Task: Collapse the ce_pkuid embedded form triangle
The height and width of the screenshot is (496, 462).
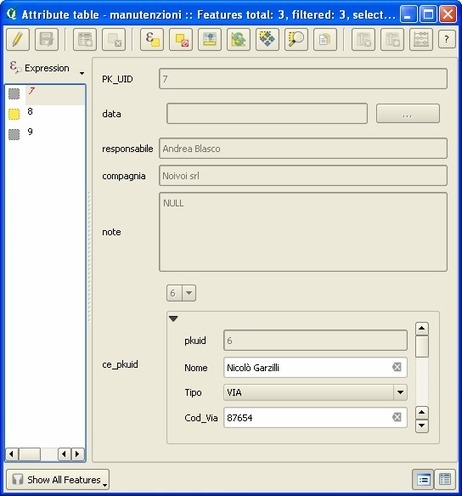Action: coord(173,319)
